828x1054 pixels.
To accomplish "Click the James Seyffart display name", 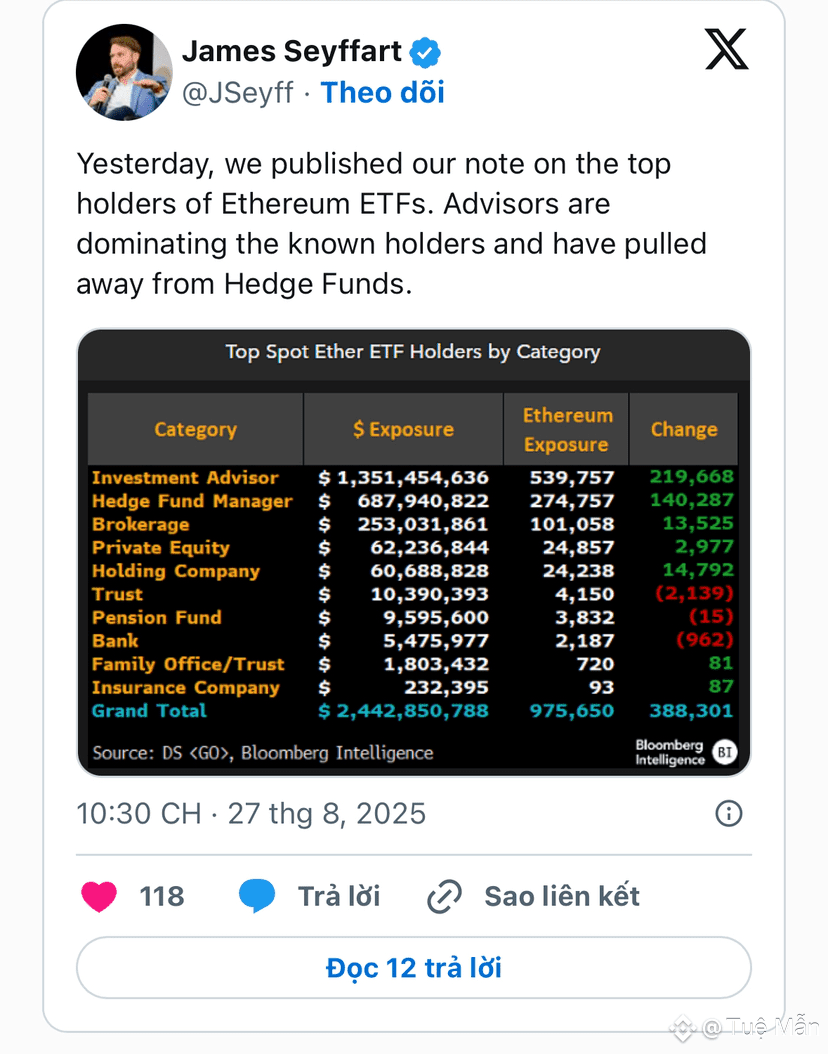I will (x=292, y=52).
